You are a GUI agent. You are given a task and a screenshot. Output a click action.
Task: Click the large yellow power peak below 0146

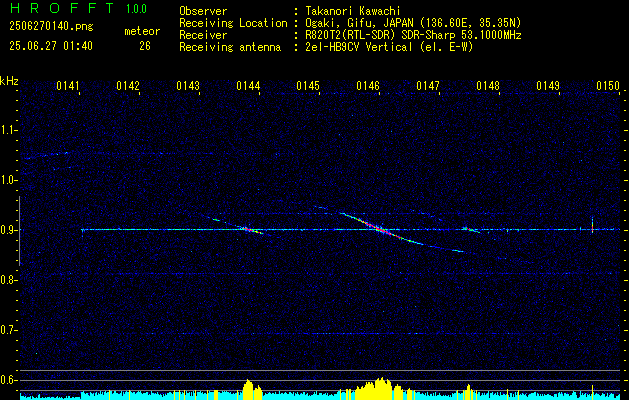click(377, 388)
